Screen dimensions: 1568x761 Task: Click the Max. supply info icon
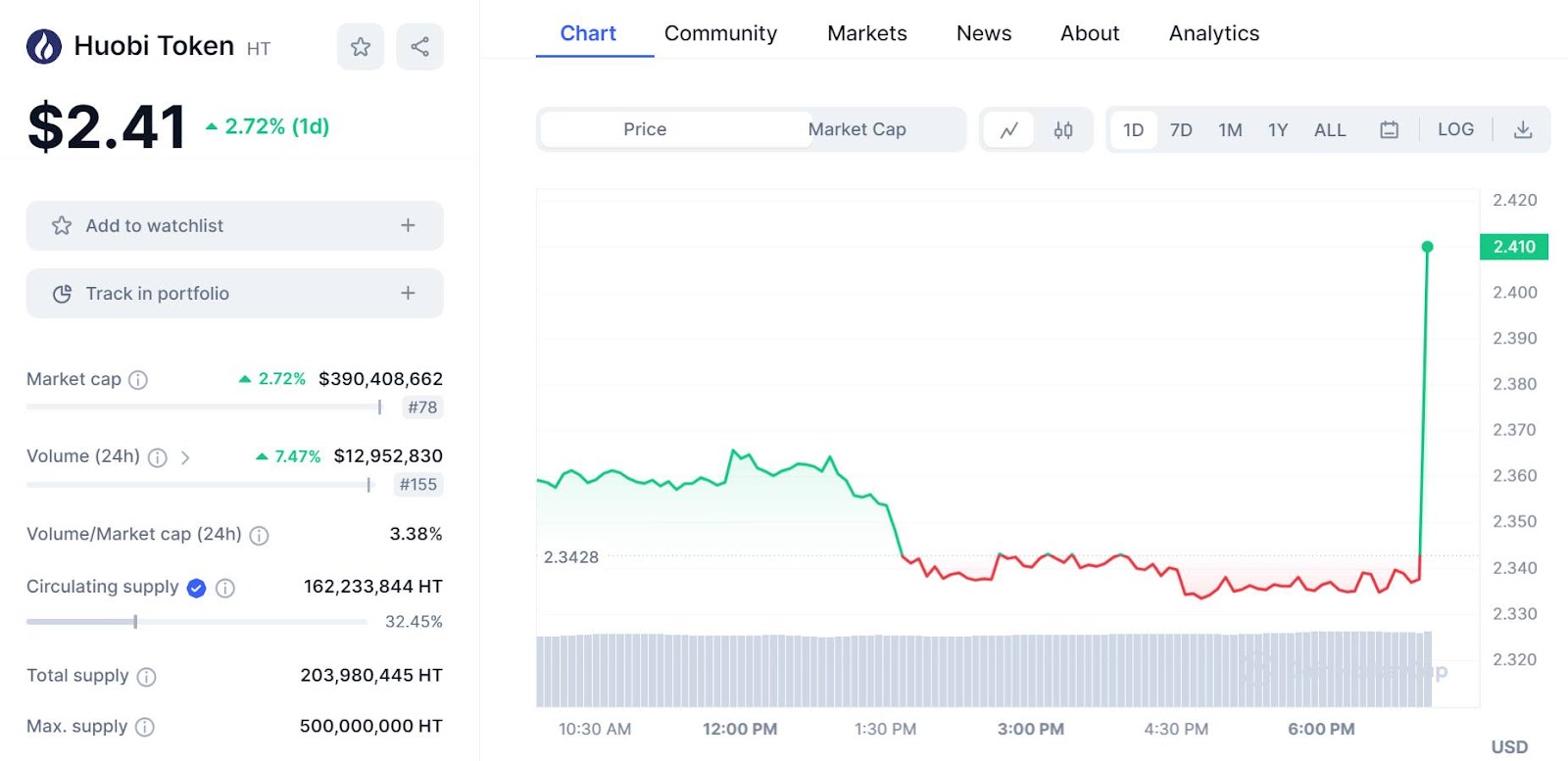145,727
